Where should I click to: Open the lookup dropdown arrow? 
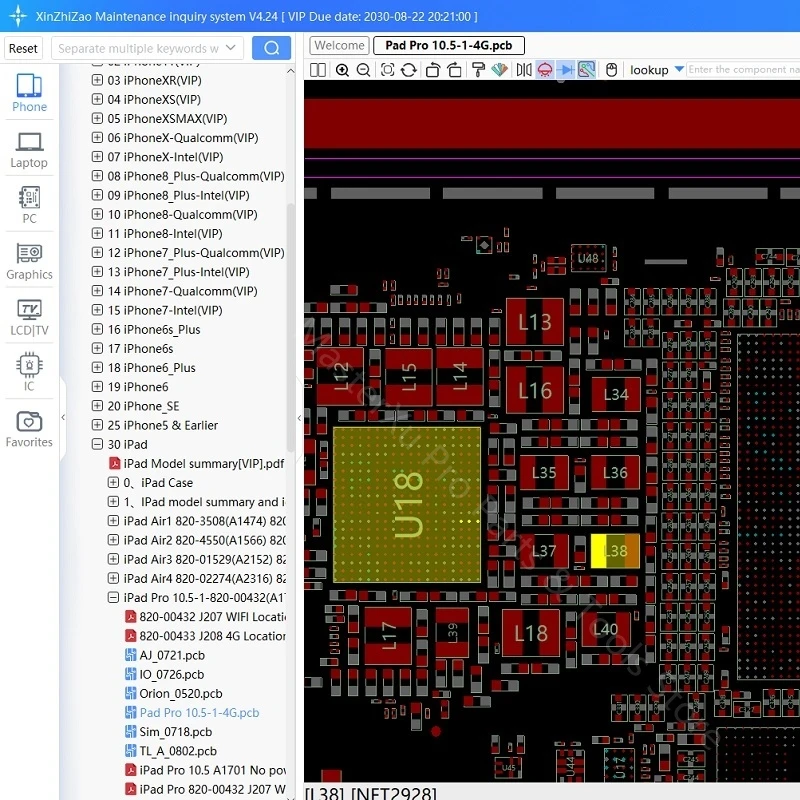click(x=679, y=69)
